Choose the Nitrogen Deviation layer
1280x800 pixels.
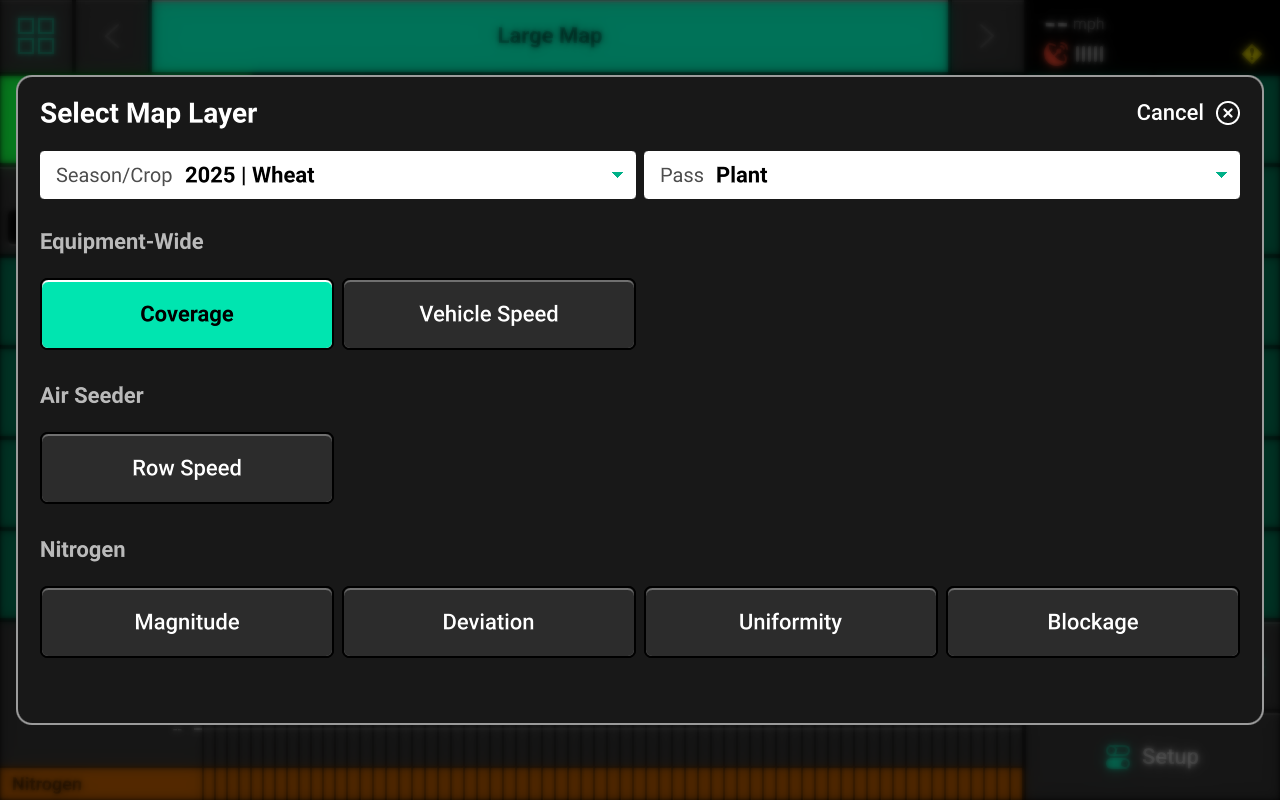489,622
